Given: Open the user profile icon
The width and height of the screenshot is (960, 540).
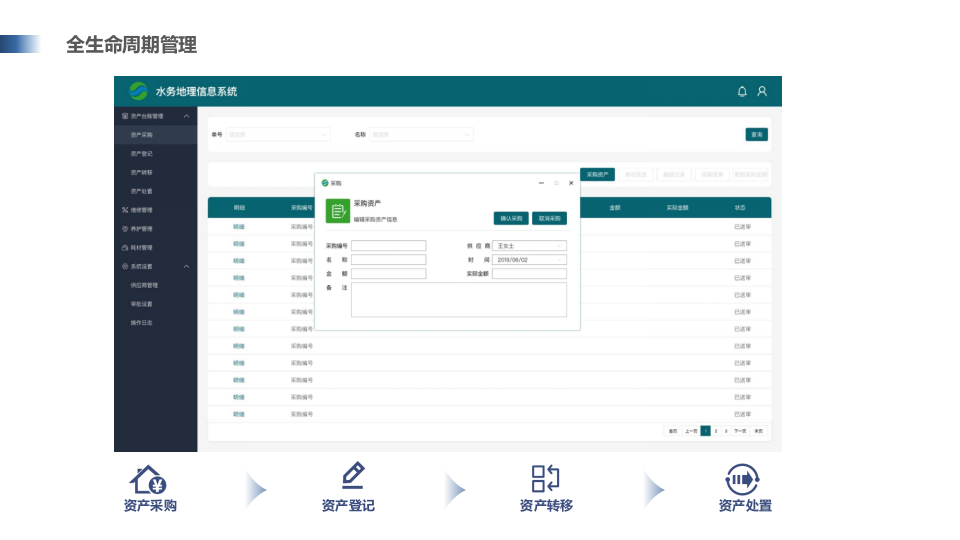Looking at the screenshot, I should pyautogui.click(x=762, y=91).
